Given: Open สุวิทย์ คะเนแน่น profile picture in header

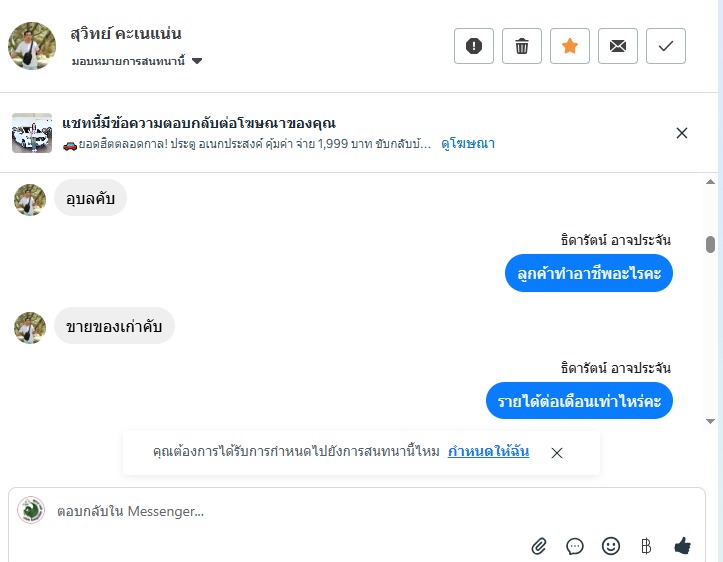Looking at the screenshot, I should 32,46.
